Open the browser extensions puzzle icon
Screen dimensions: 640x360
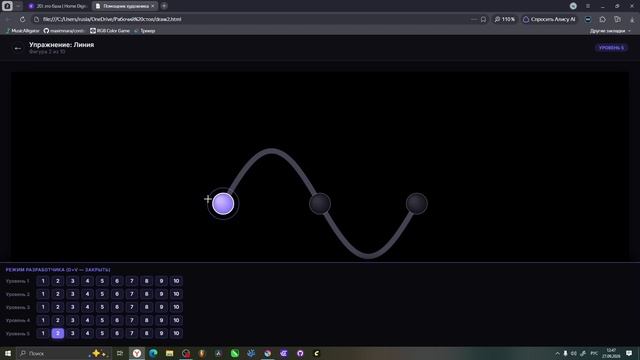[x=602, y=19]
